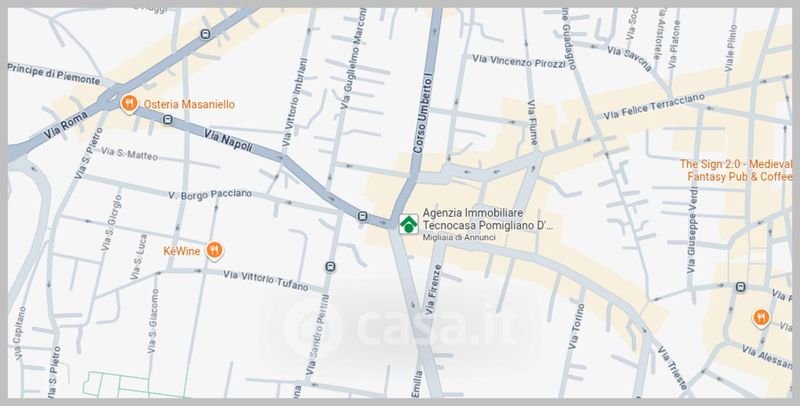Click the restaurant pin near Via Alessandro
The image size is (800, 406).
pos(761,318)
